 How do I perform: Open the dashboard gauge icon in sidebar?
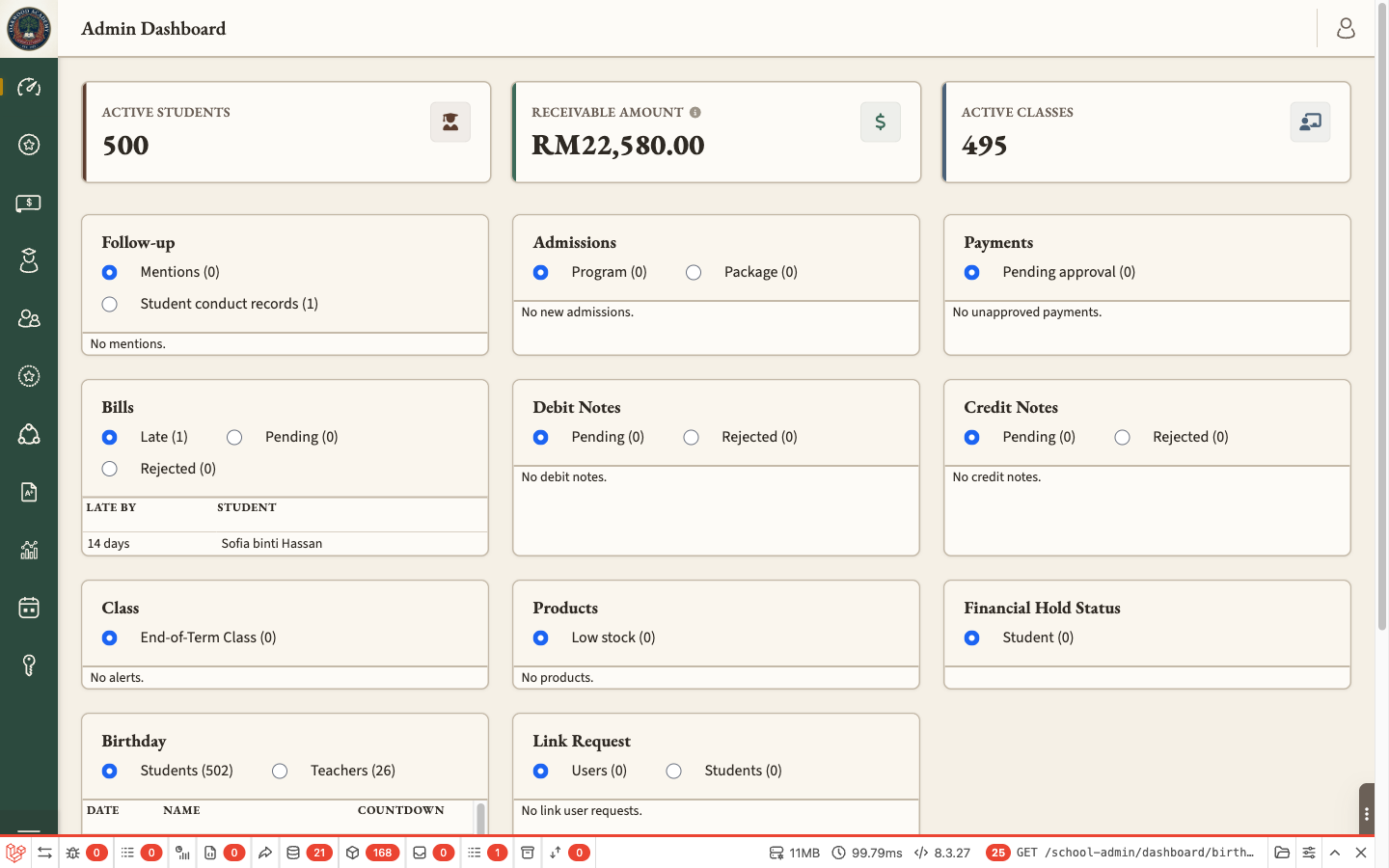[29, 87]
